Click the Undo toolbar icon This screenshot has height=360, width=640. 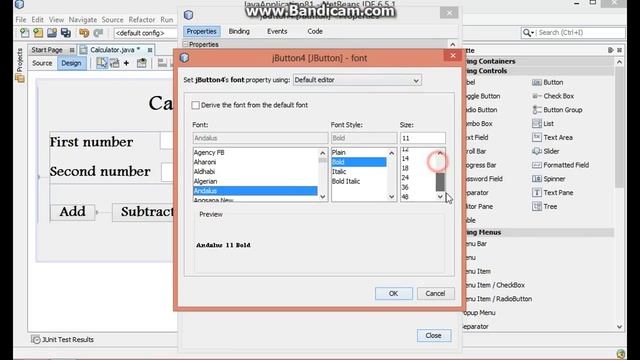tap(84, 33)
